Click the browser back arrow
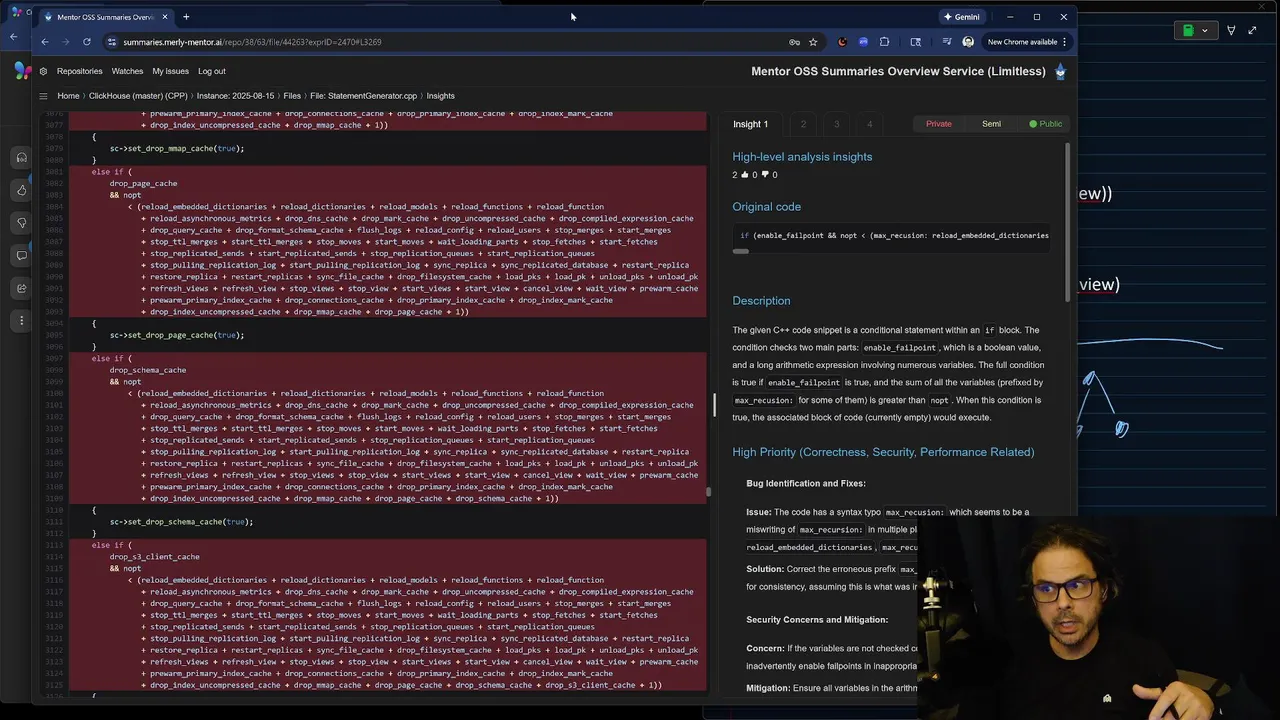The image size is (1280, 720). (x=44, y=42)
